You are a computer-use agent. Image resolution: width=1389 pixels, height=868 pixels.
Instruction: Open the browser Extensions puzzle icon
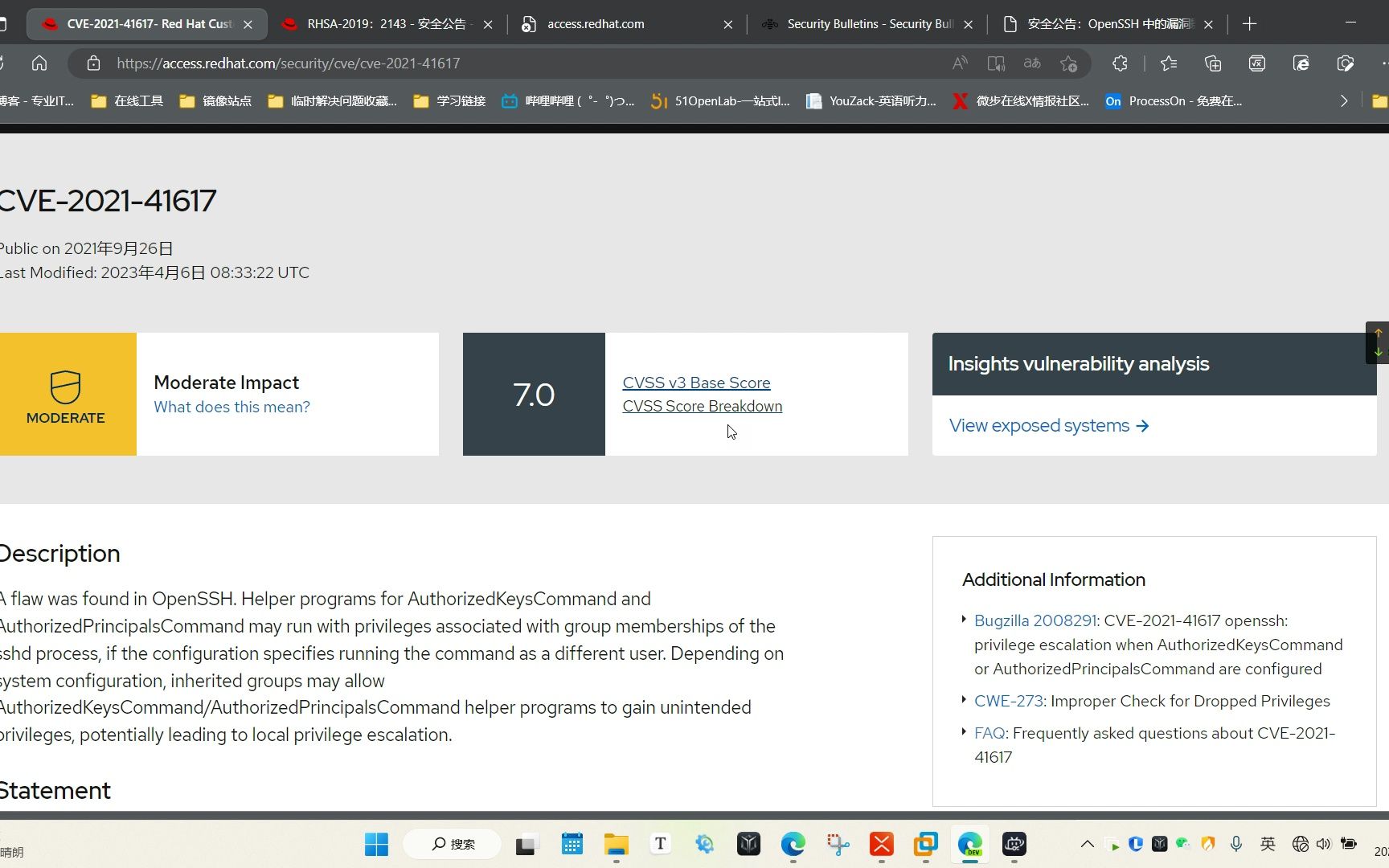point(1120,63)
